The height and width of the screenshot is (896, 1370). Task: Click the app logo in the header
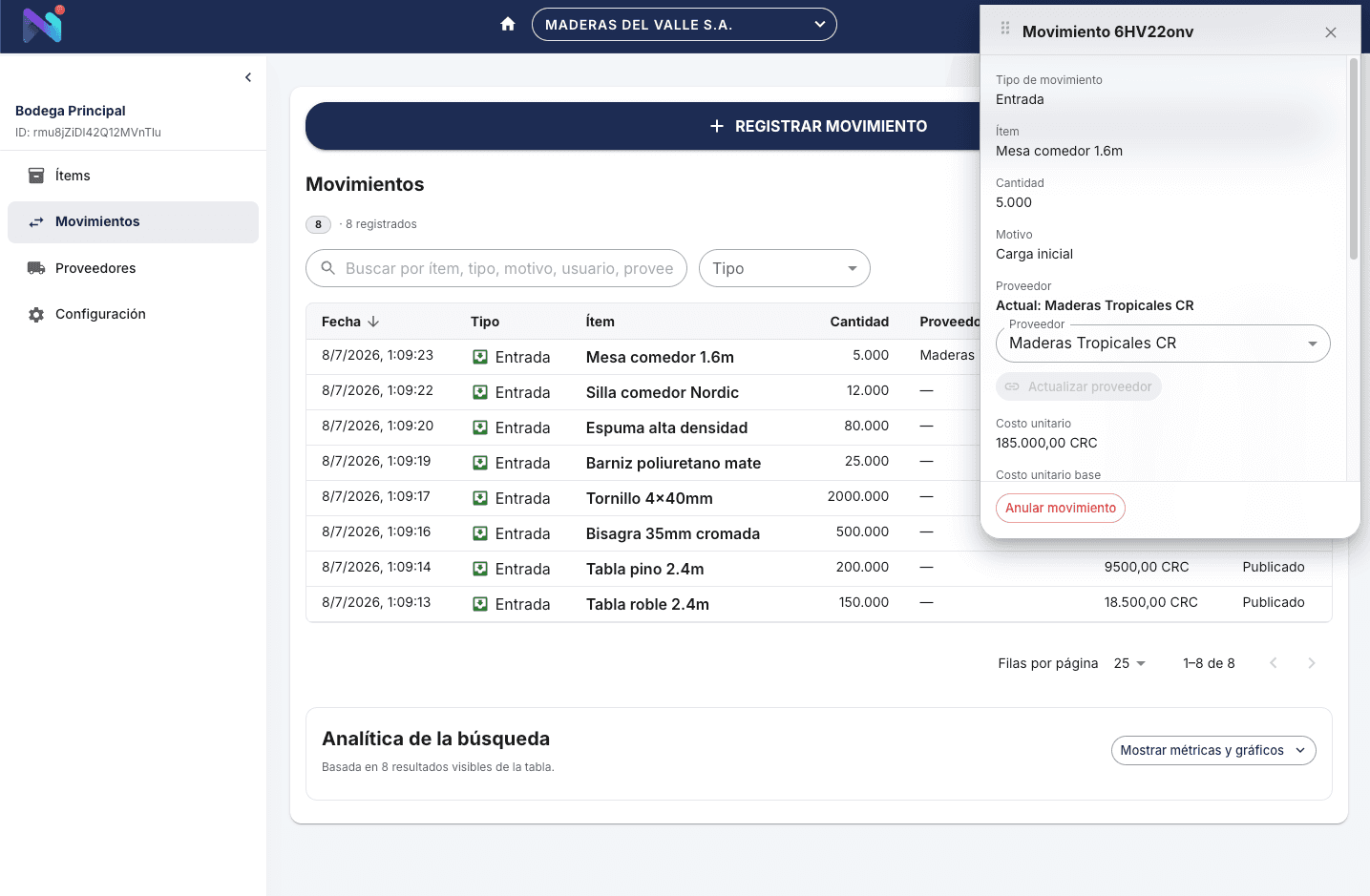pyautogui.click(x=43, y=24)
